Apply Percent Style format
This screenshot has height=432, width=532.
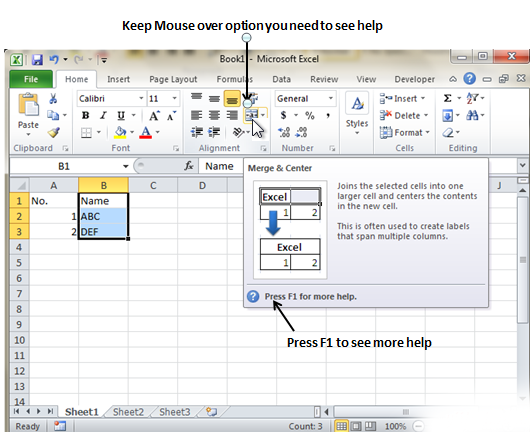(309, 115)
